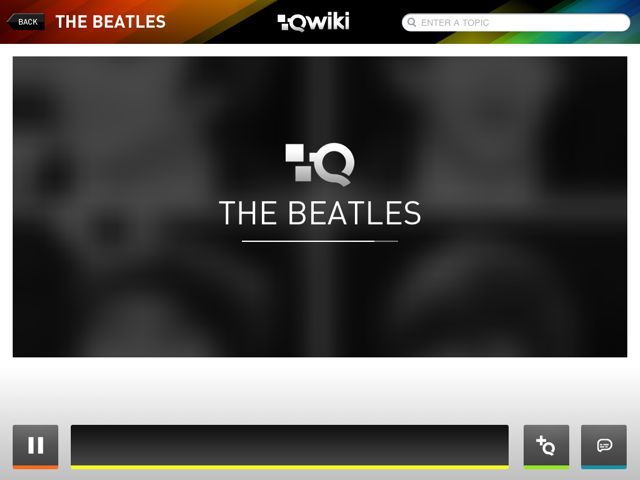Seek within the playback timeline bar
640x480 pixels.
click(290, 445)
